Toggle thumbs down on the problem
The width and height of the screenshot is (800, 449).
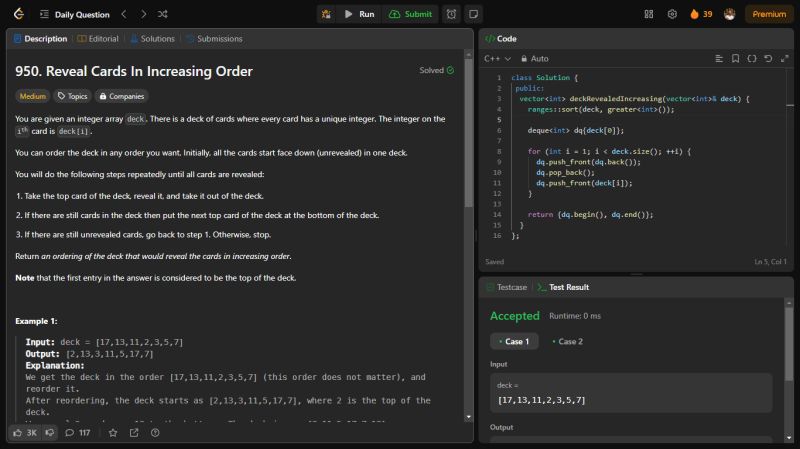(x=50, y=433)
